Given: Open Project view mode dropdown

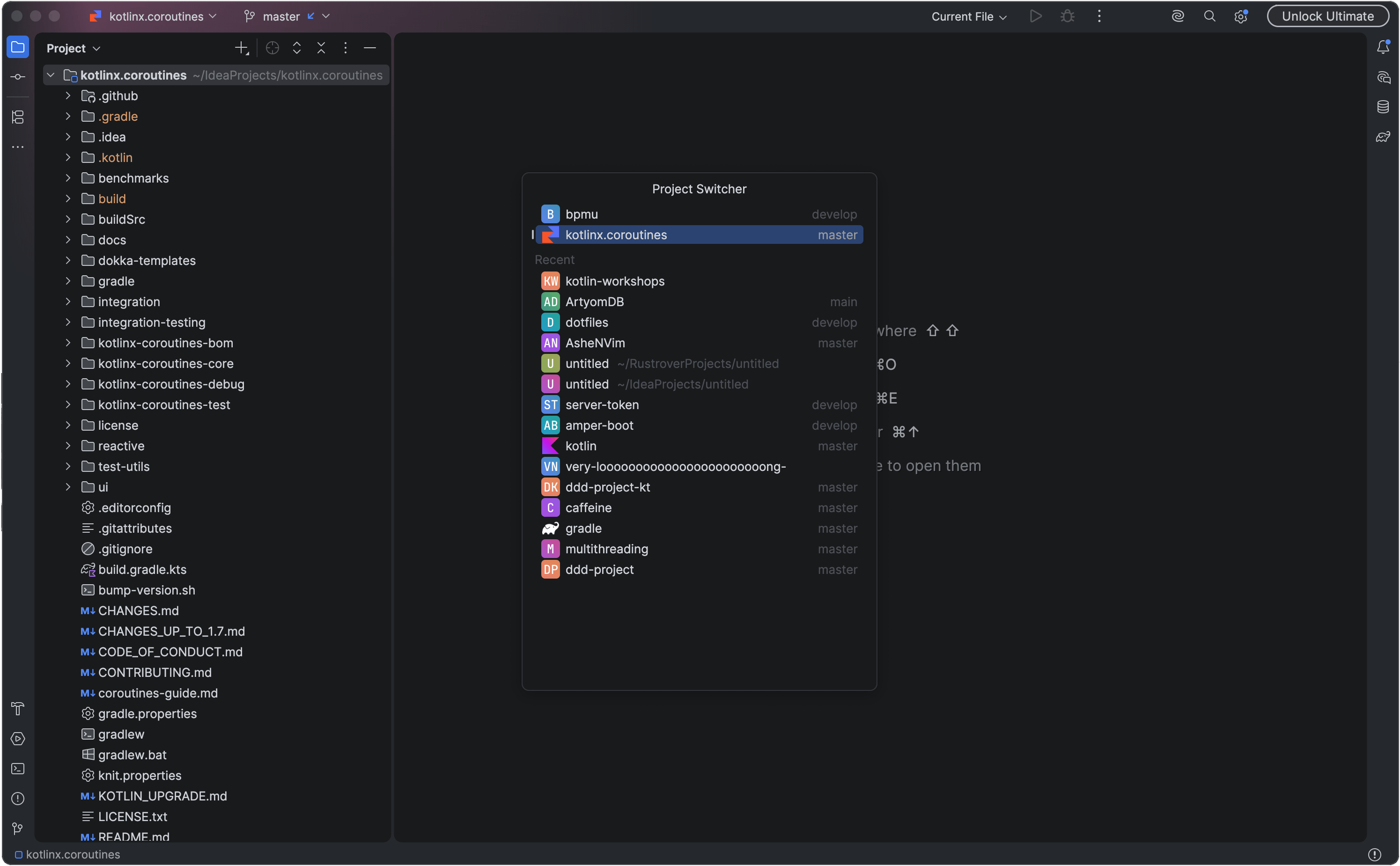Looking at the screenshot, I should [74, 49].
